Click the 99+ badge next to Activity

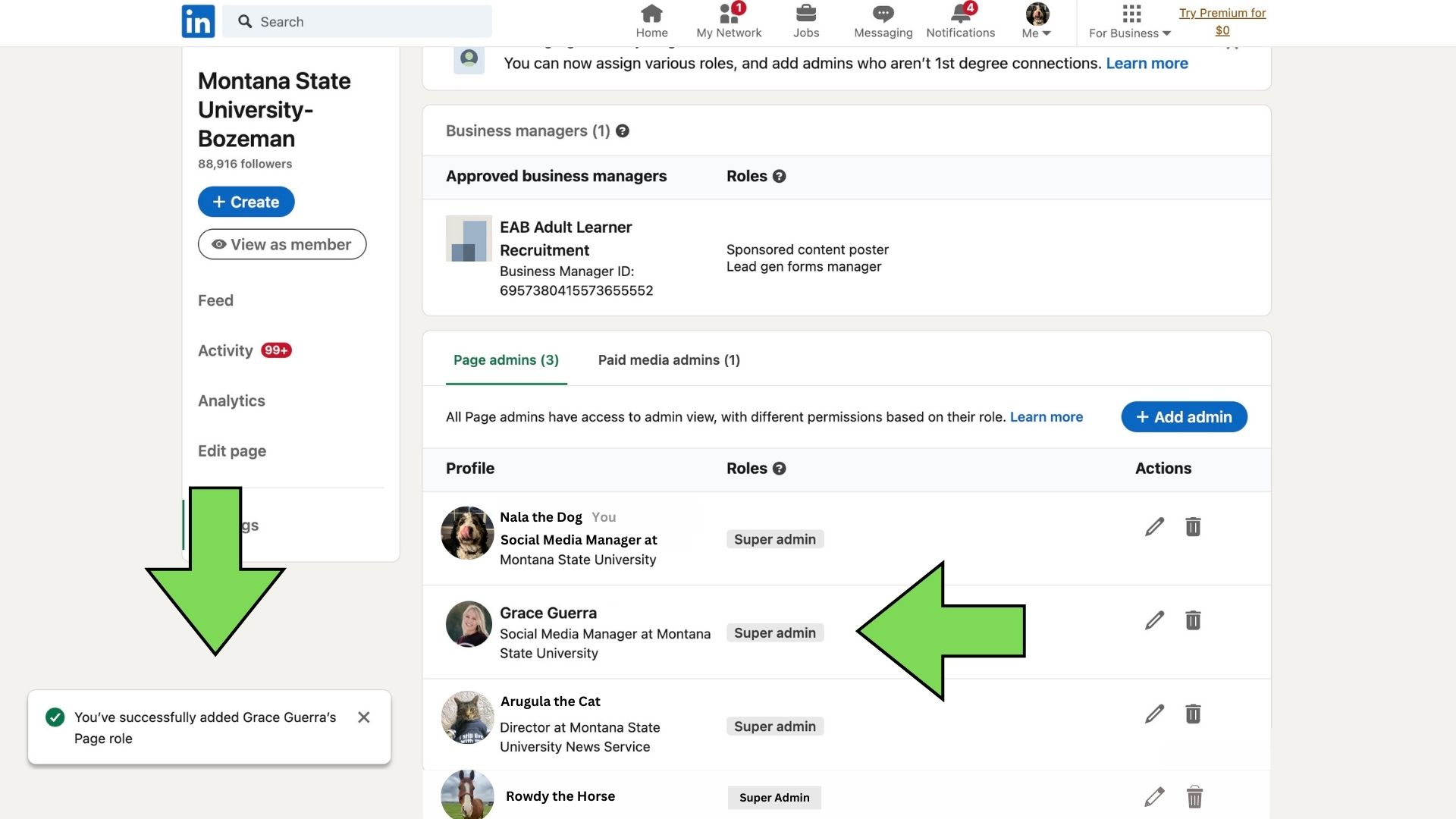click(276, 350)
